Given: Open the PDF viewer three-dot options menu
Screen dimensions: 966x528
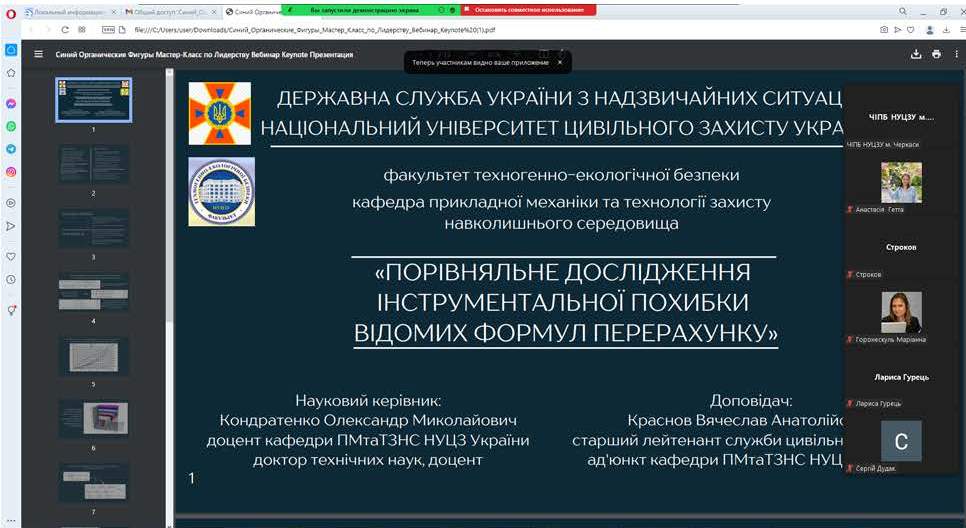Looking at the screenshot, I should click(x=956, y=54).
